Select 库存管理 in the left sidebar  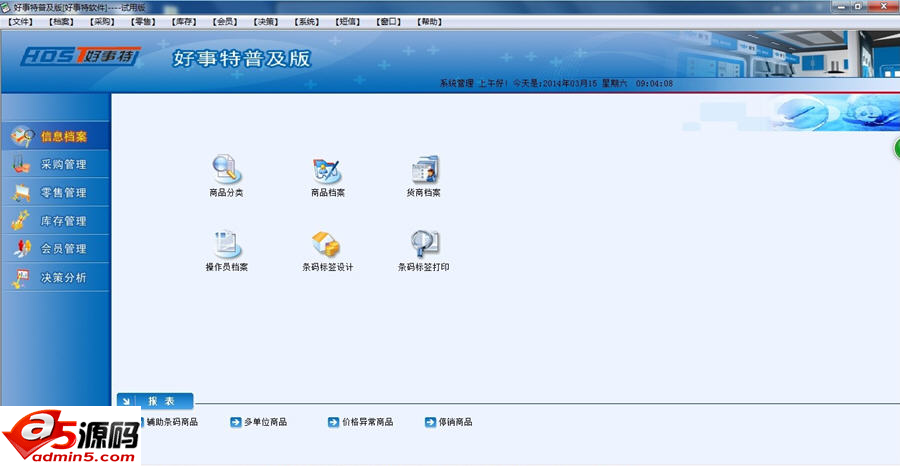pos(55,221)
